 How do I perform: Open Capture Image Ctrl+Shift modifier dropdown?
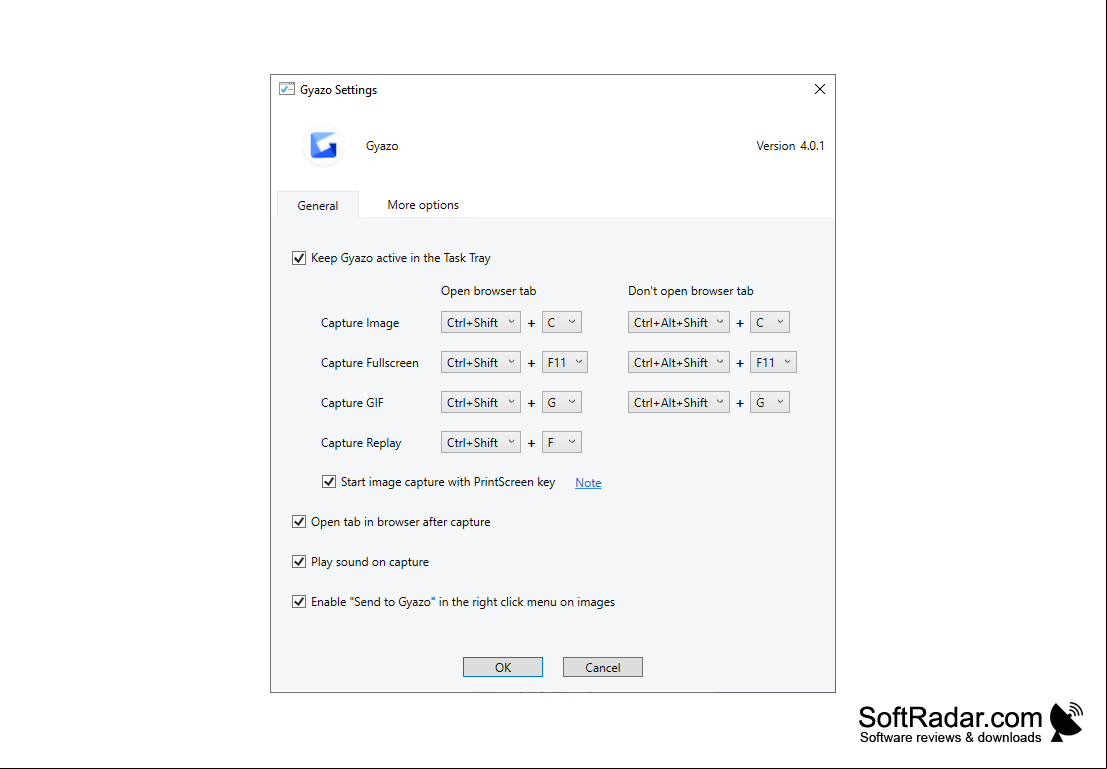[481, 322]
